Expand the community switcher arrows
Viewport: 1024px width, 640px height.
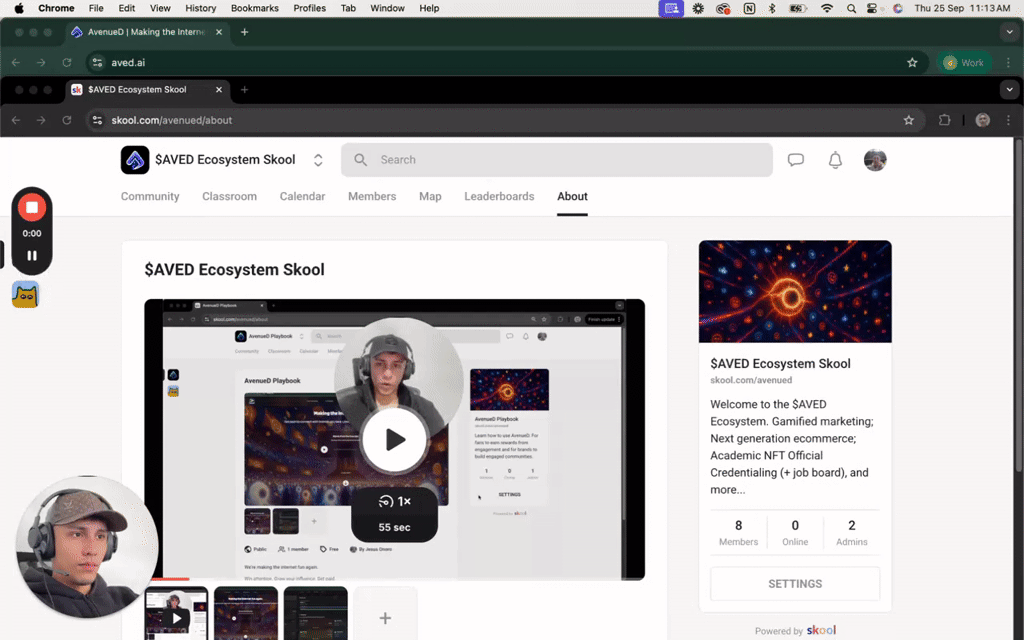point(318,160)
